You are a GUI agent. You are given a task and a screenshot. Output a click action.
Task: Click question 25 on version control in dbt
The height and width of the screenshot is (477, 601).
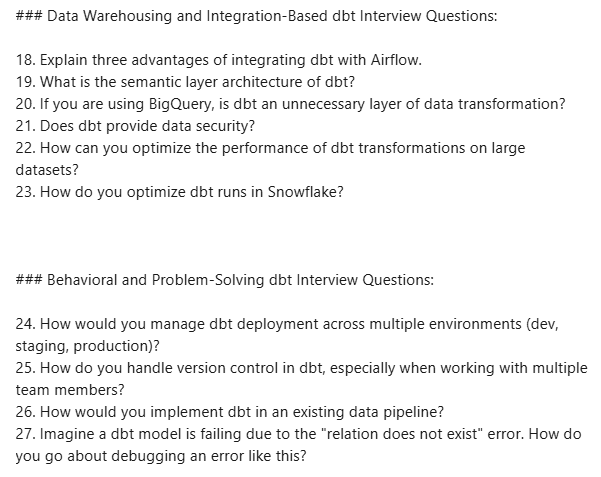tap(300, 367)
